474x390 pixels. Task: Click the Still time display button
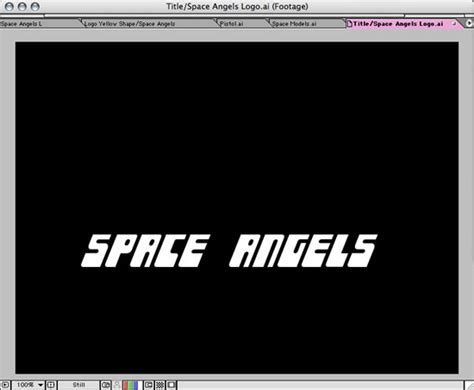(x=79, y=385)
